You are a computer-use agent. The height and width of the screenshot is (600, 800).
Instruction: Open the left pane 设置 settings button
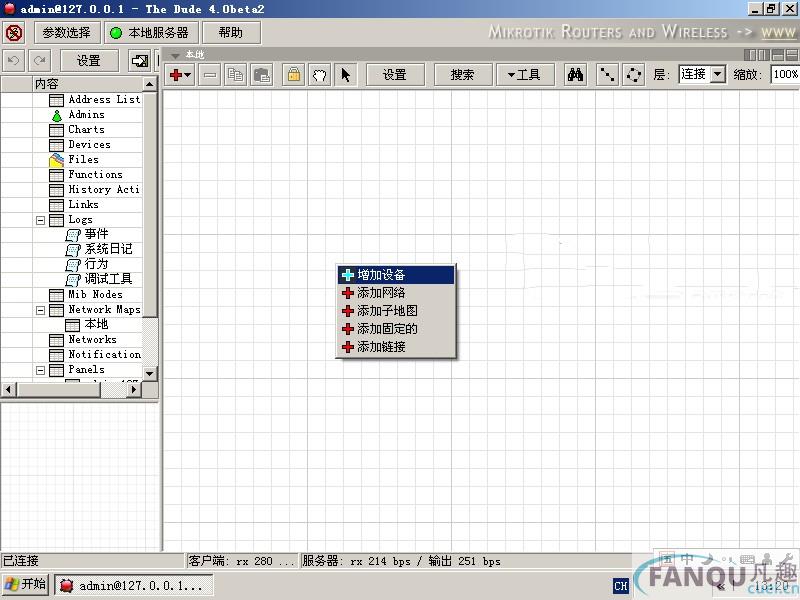(89, 61)
